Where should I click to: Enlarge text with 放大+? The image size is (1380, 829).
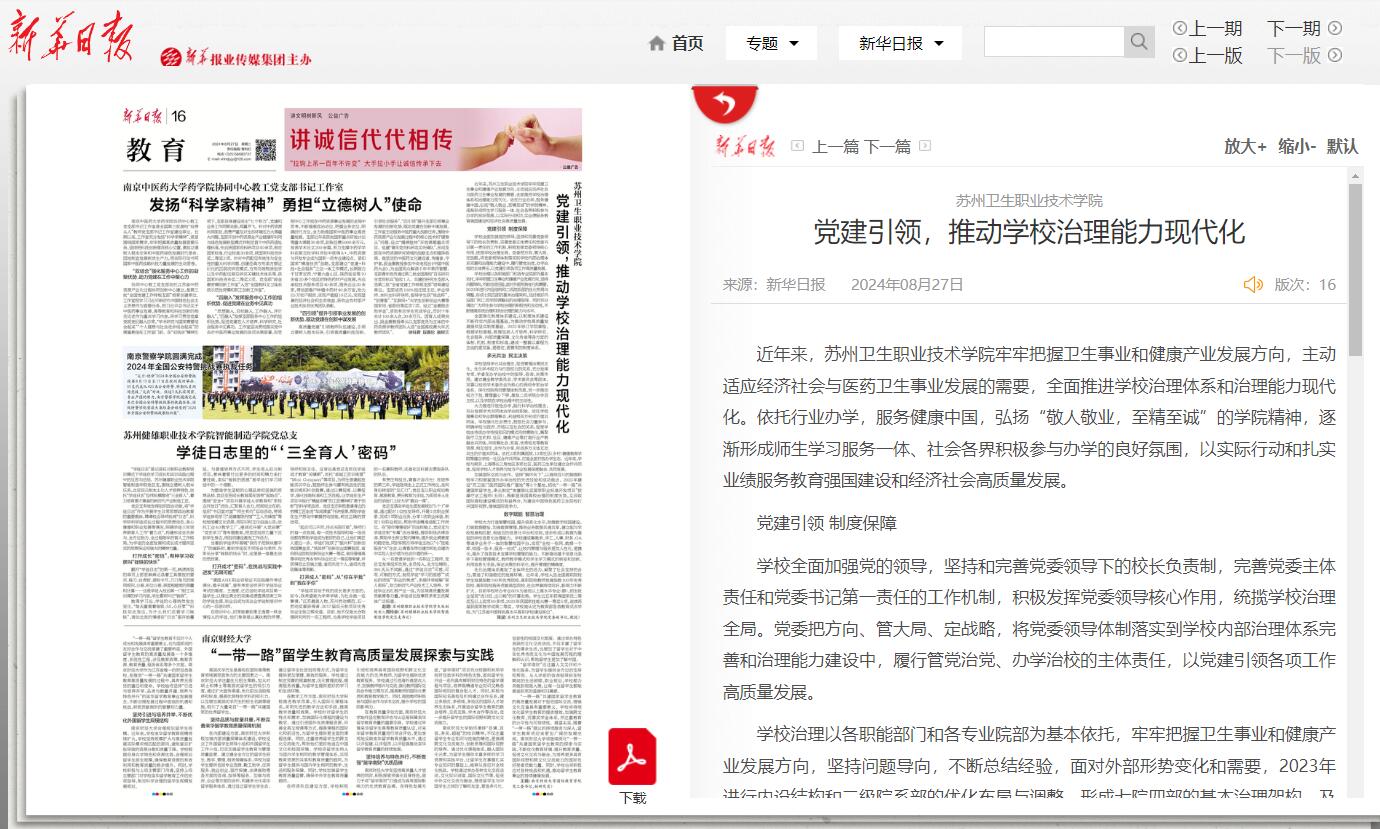[x=1246, y=146]
